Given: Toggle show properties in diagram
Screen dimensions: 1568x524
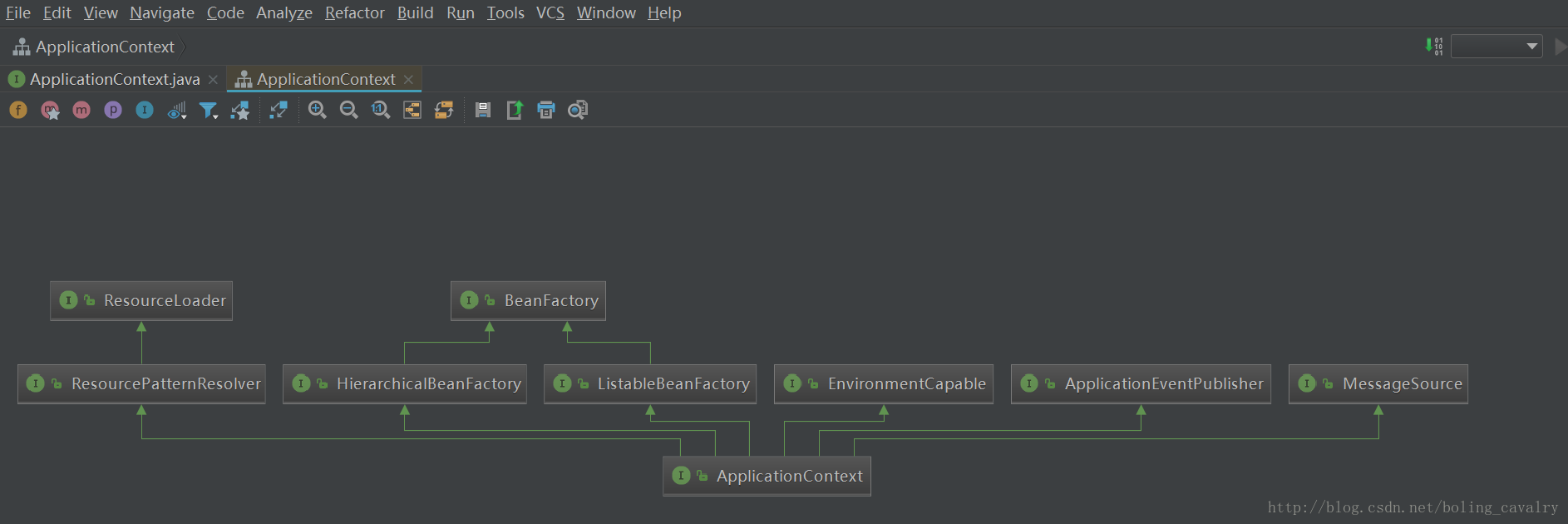Looking at the screenshot, I should click(113, 110).
